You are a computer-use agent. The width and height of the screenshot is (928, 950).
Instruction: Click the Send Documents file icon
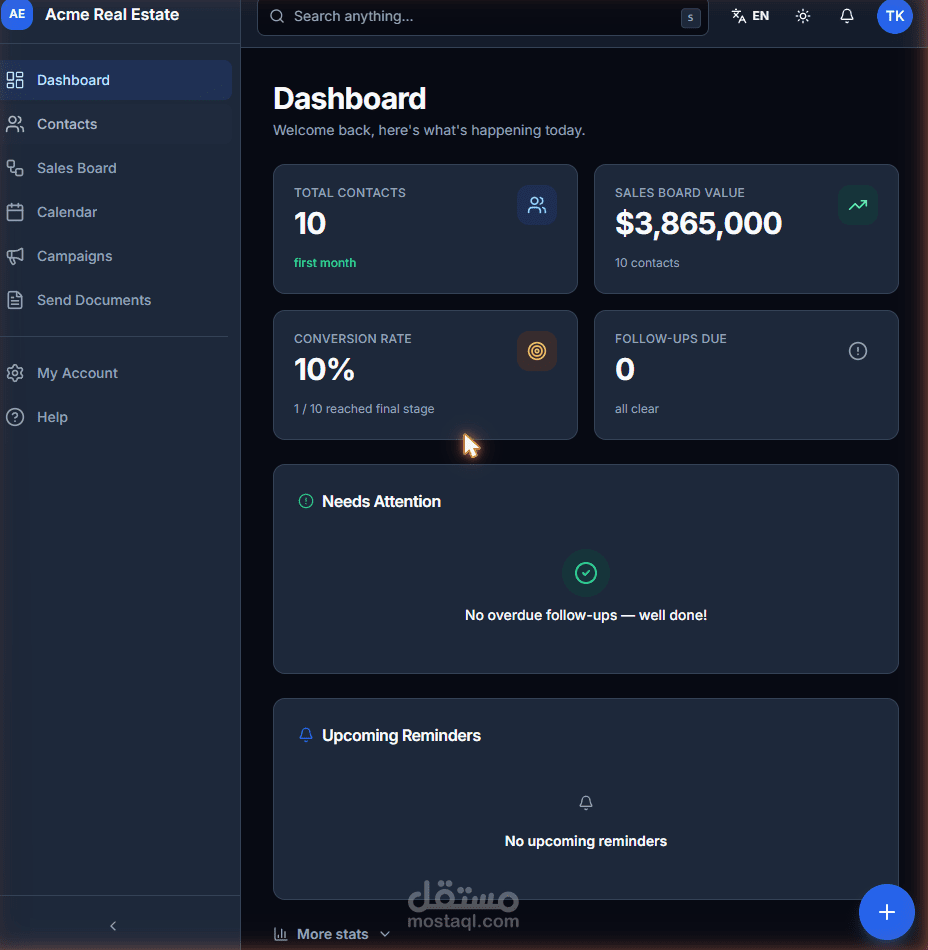point(15,300)
